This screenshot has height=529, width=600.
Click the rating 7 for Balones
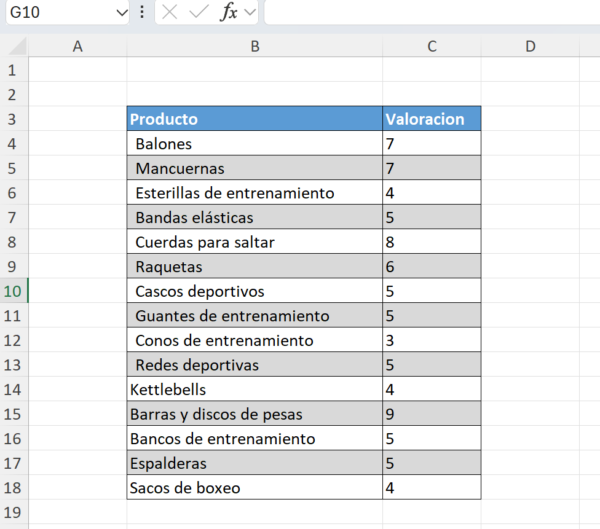tap(432, 144)
